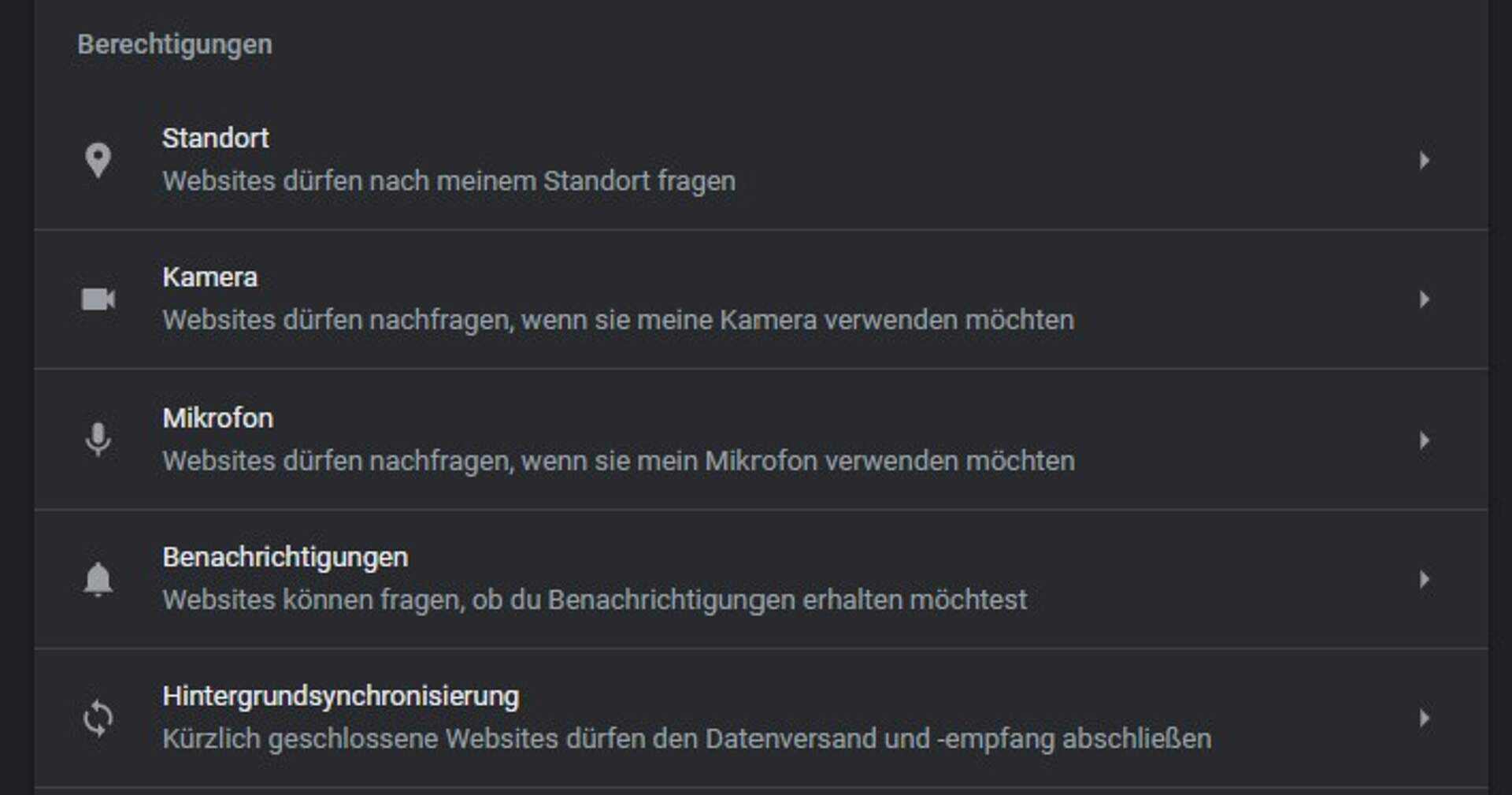This screenshot has width=1512, height=795.
Task: Click 'Websites dürfen nach meinem Standort fragen'
Action: [x=449, y=181]
